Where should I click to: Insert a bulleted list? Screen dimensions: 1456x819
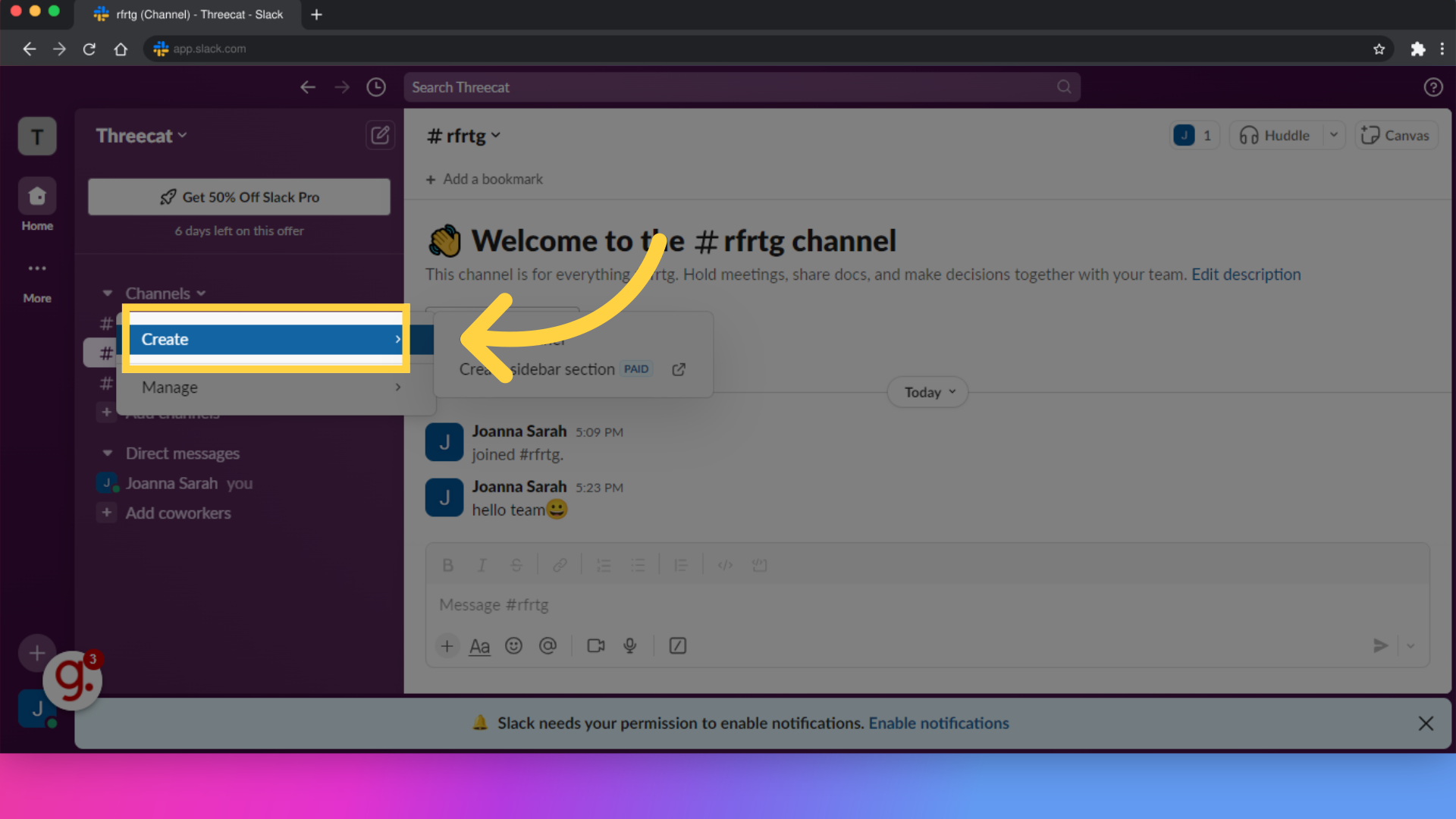pyautogui.click(x=639, y=565)
